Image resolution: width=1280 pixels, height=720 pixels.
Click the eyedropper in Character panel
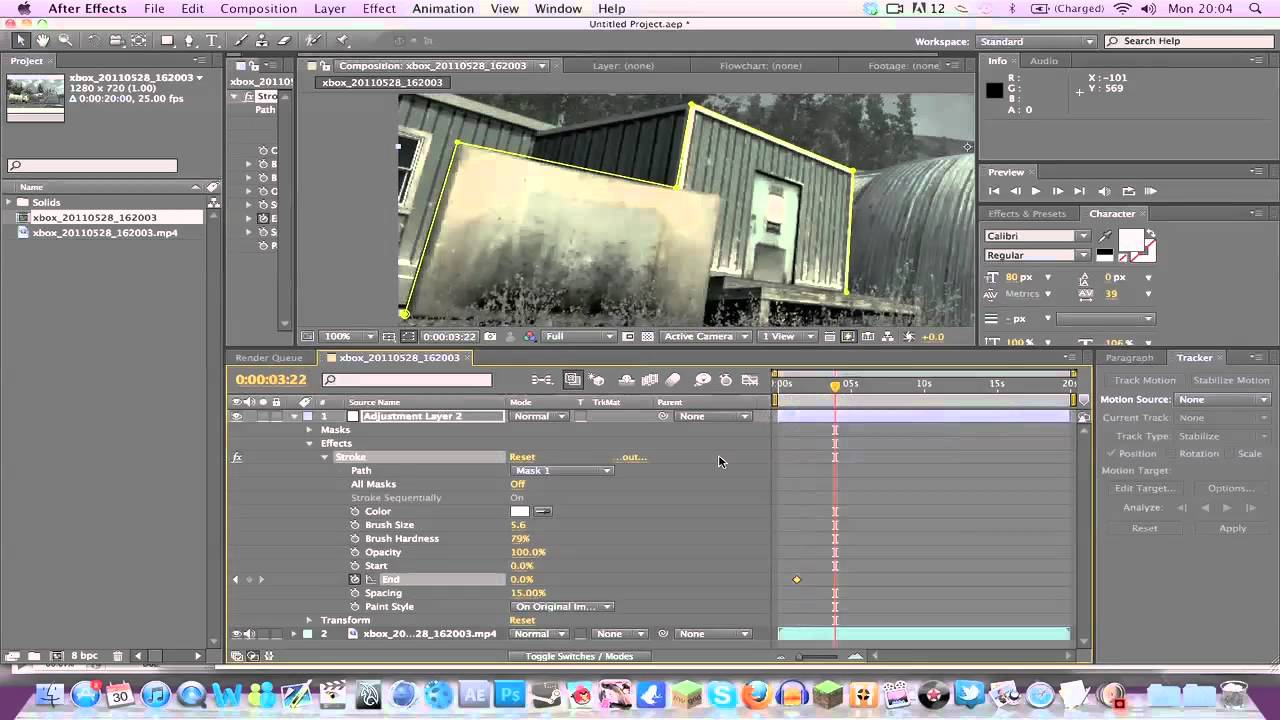[x=1105, y=236]
